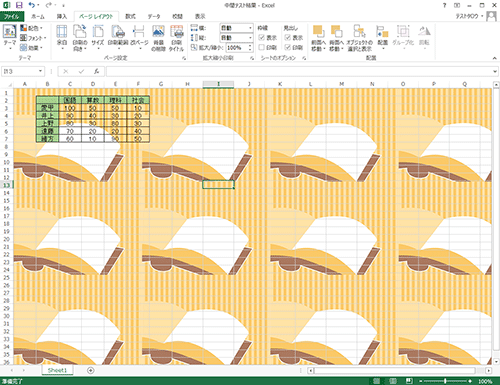This screenshot has width=500, height=385.
Task: Click the Insert Function fx button
Action: coord(96,71)
